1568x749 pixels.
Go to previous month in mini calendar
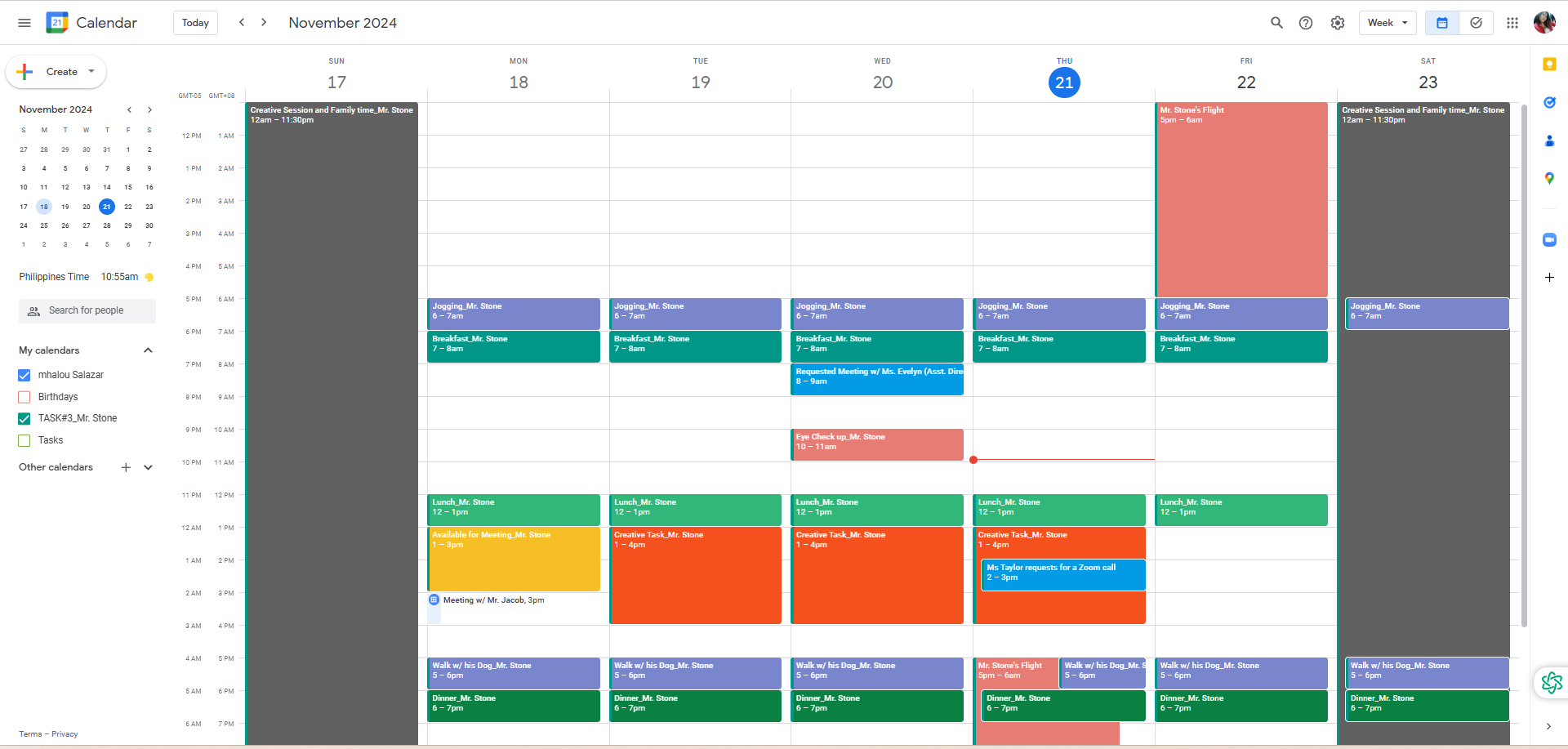[x=129, y=109]
